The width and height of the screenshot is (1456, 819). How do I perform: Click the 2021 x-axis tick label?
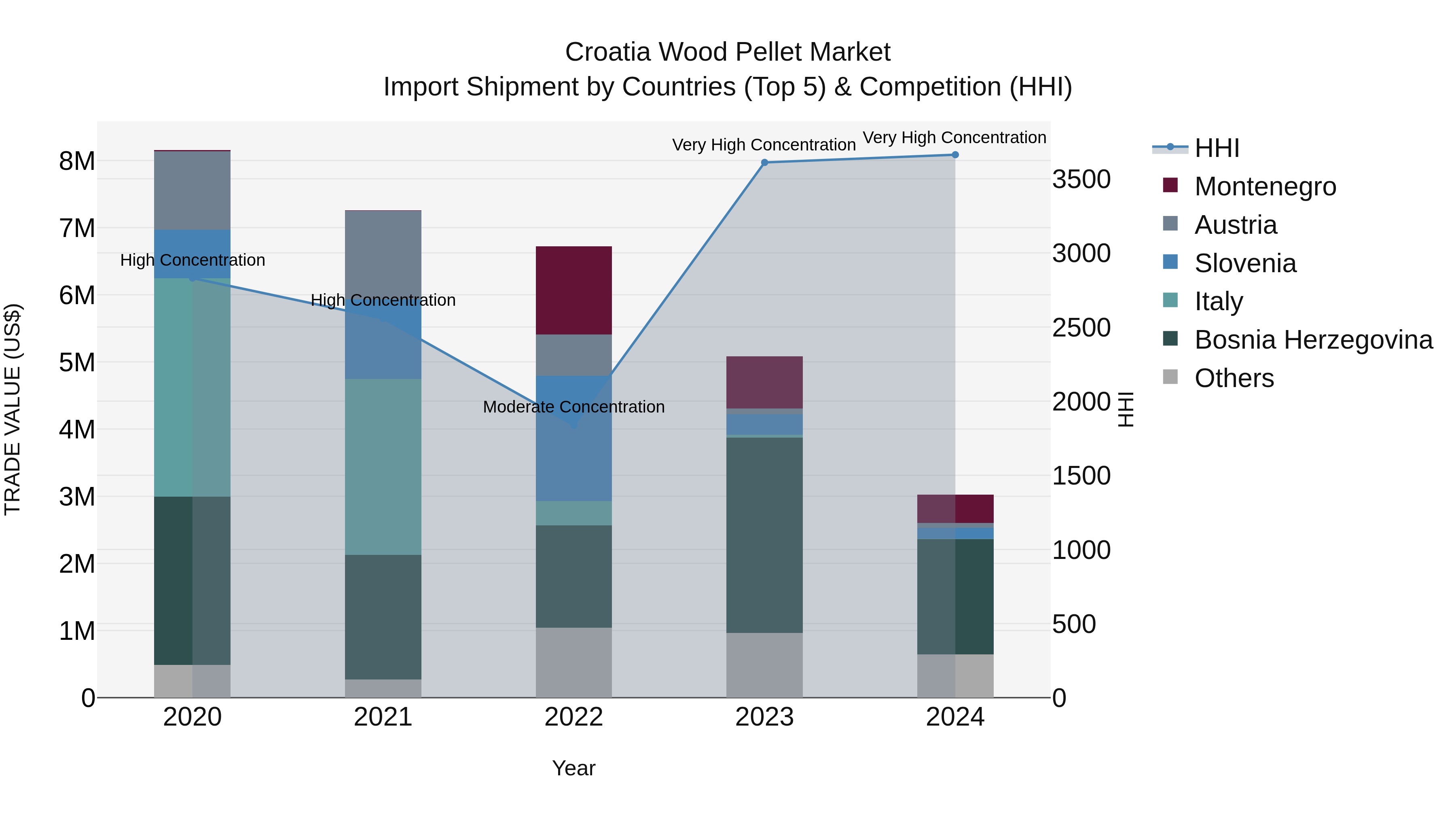(383, 717)
